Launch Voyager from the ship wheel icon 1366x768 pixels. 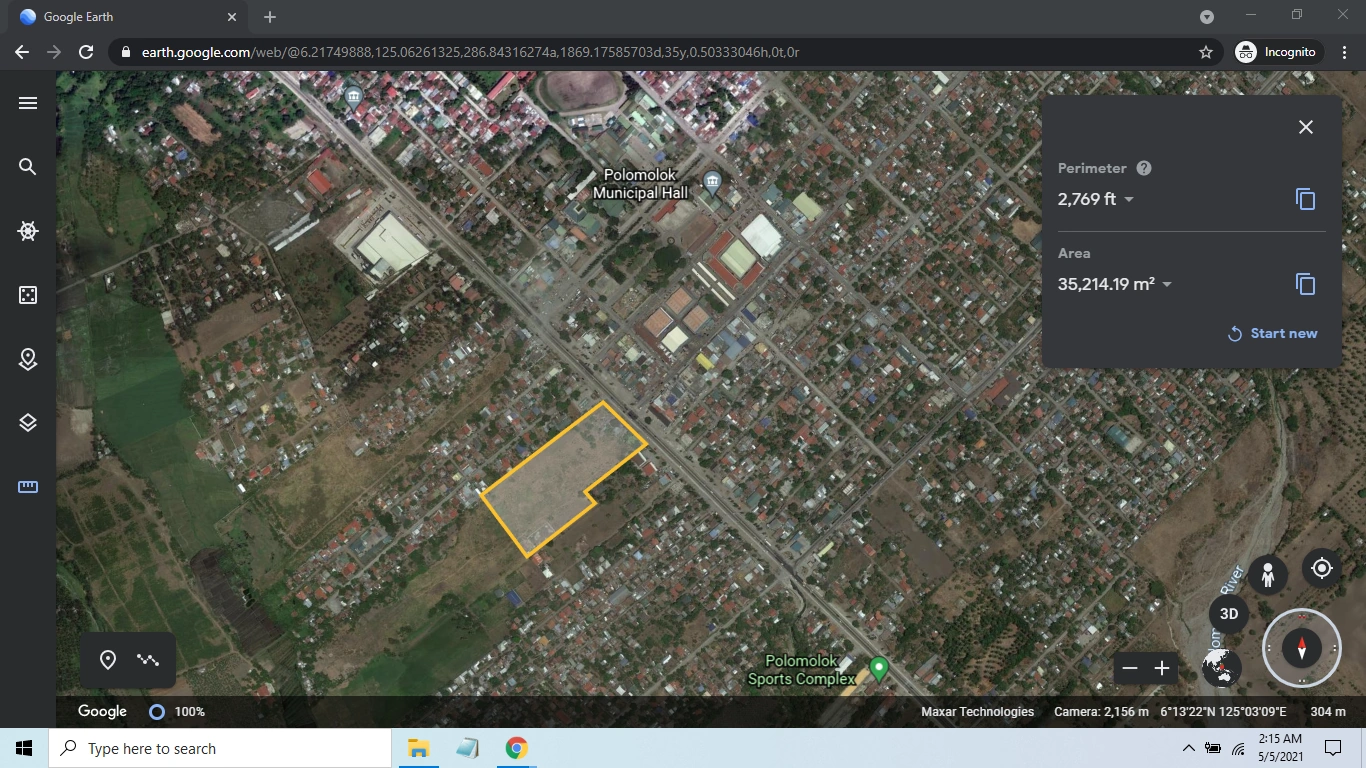point(28,231)
